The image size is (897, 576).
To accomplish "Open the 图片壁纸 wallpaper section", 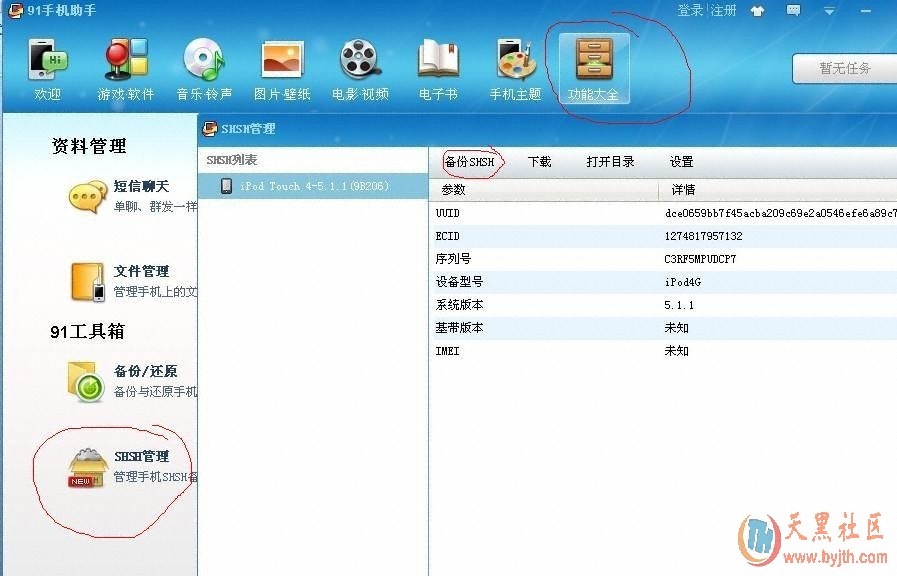I will 282,68.
